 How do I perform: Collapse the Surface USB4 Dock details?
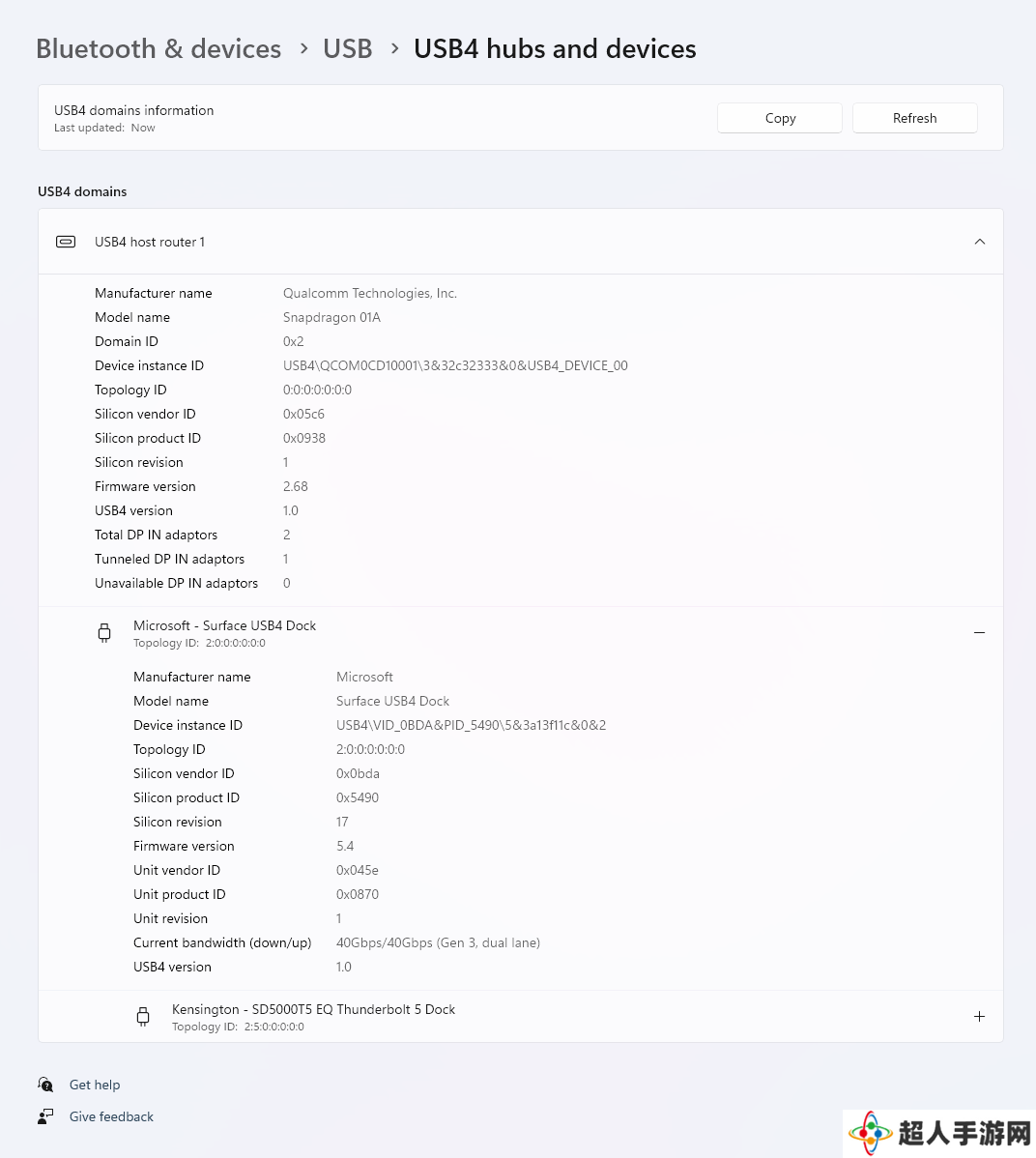coord(979,632)
